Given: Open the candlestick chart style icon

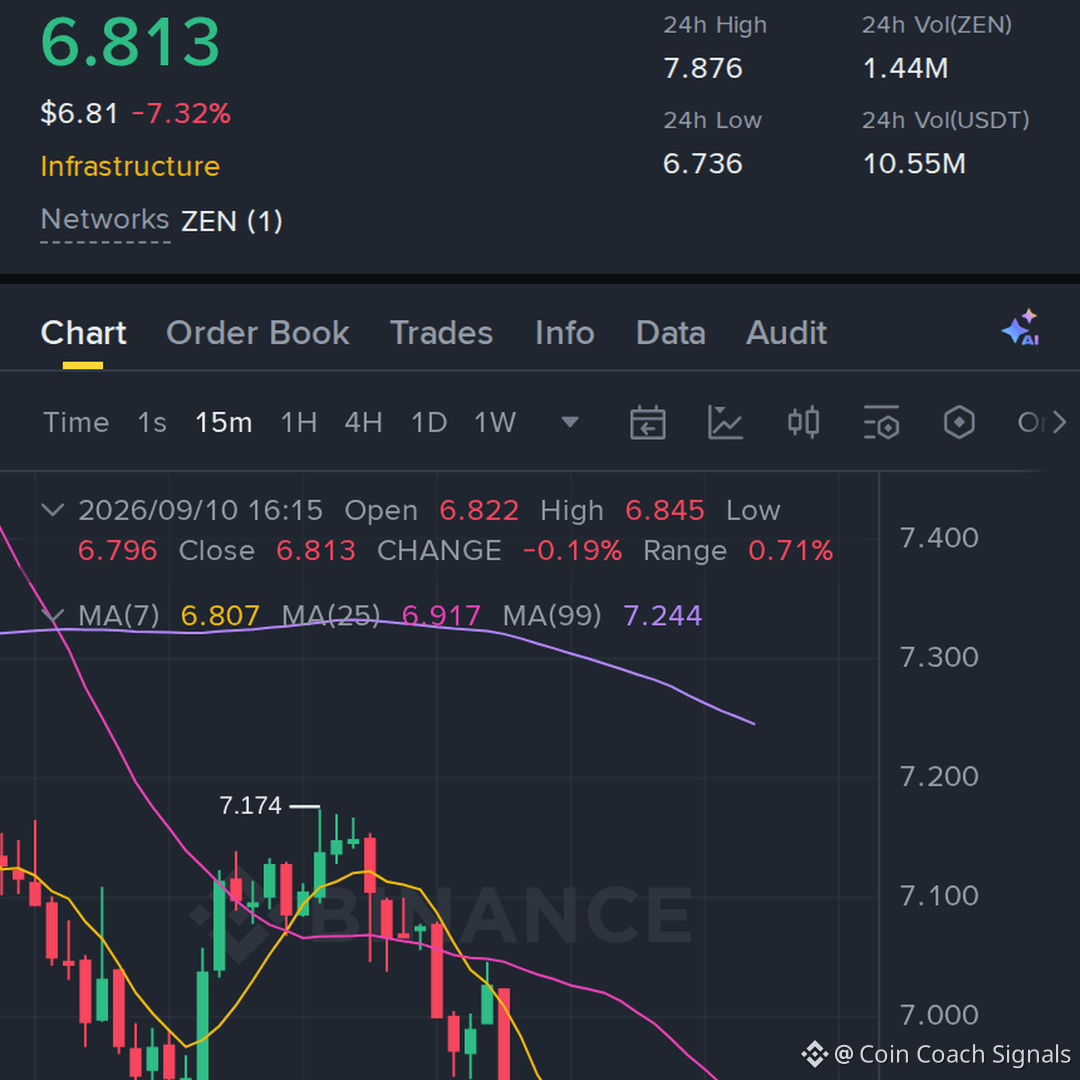Looking at the screenshot, I should 803,422.
